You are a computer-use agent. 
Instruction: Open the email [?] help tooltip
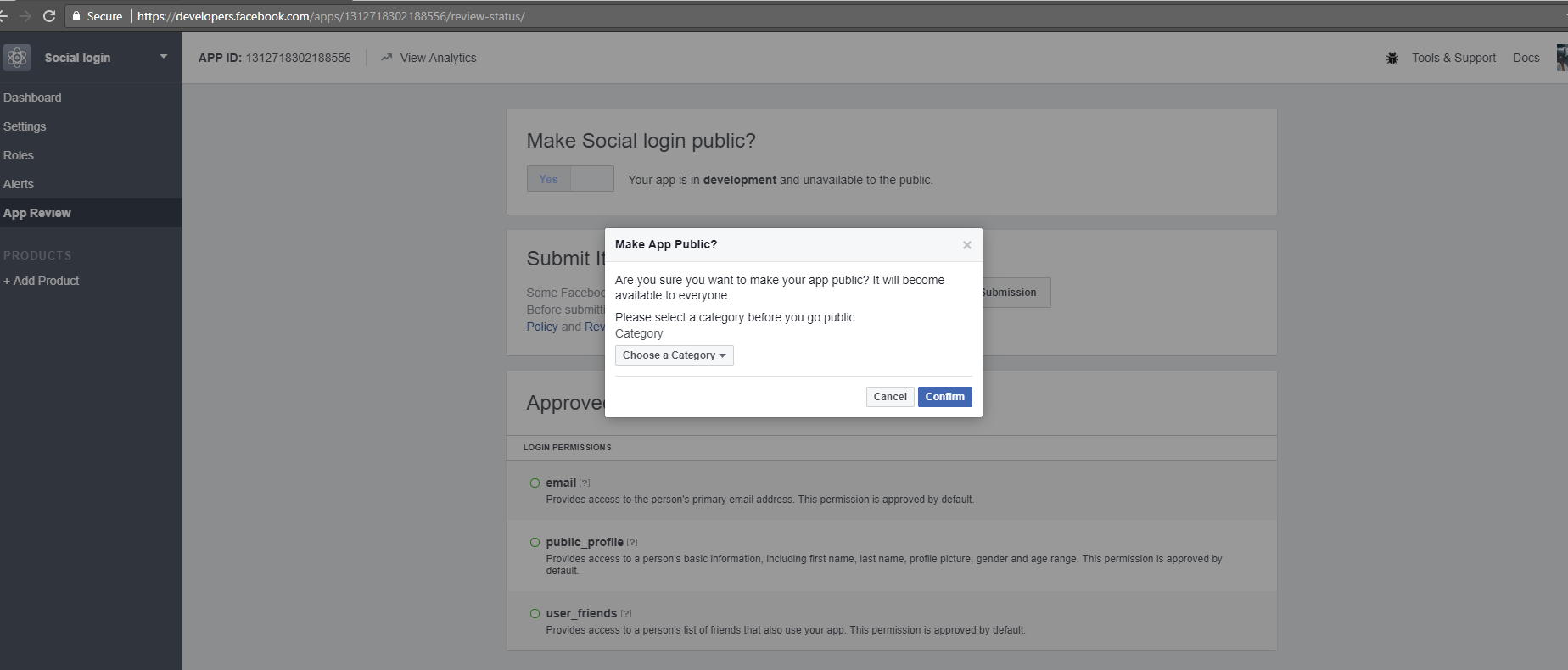(x=585, y=483)
